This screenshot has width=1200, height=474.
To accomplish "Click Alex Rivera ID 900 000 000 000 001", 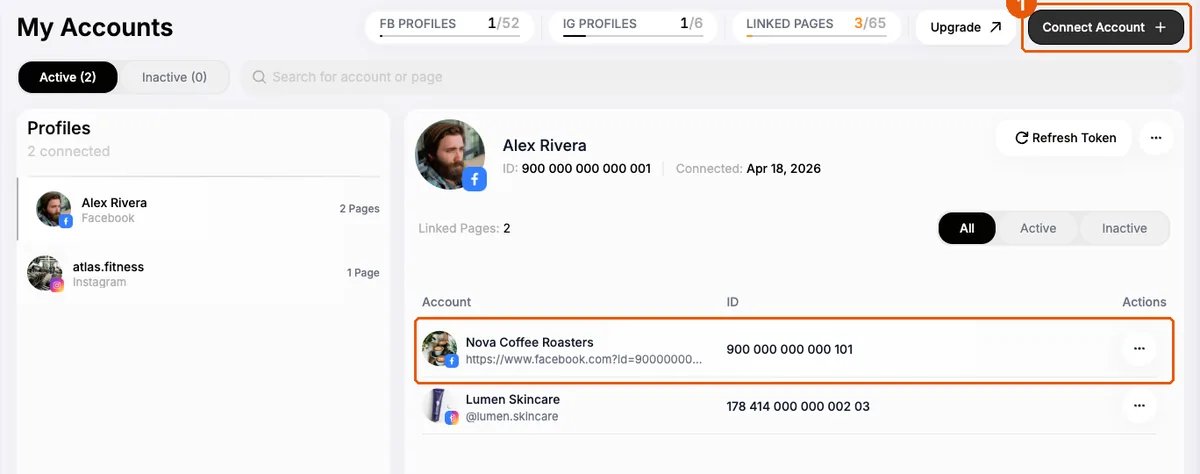I will (x=576, y=169).
